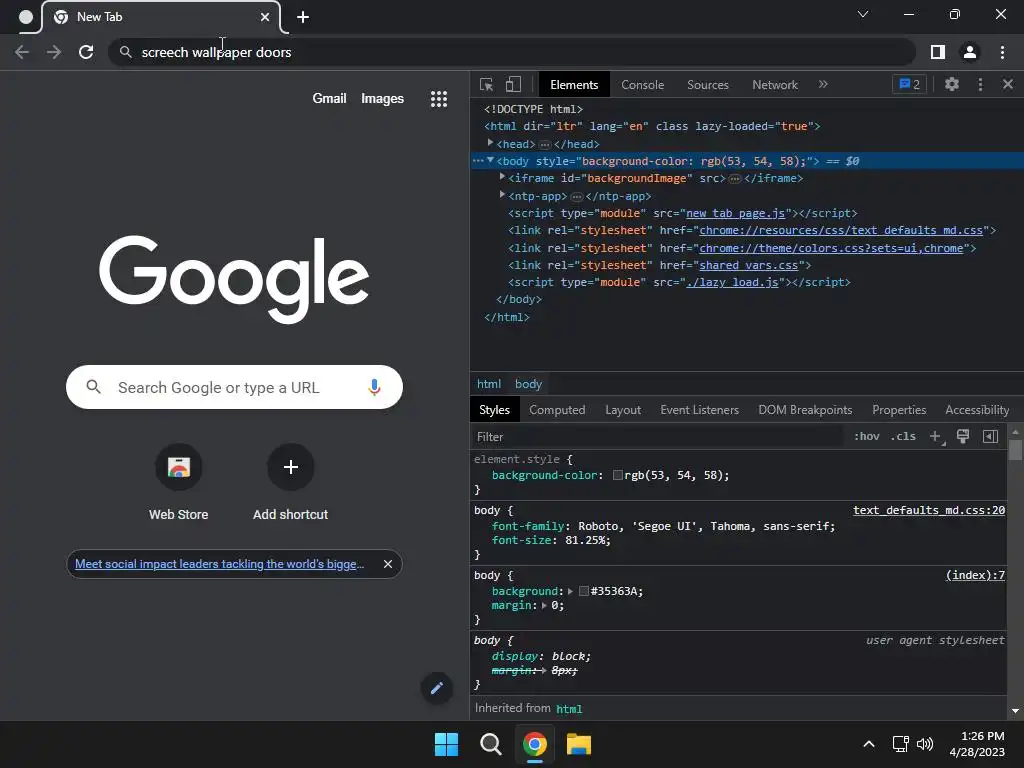1024x768 pixels.
Task: Toggle the .cls element classes panel
Action: 903,436
